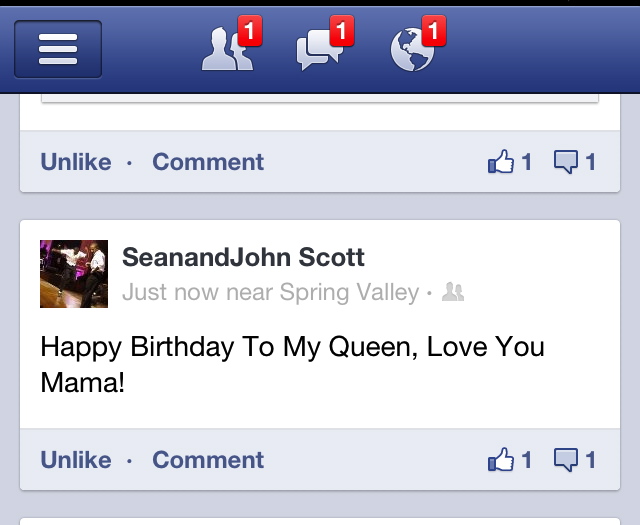Screen dimensions: 640x525
Task: Click the red badge on notifications globe
Action: [x=434, y=31]
